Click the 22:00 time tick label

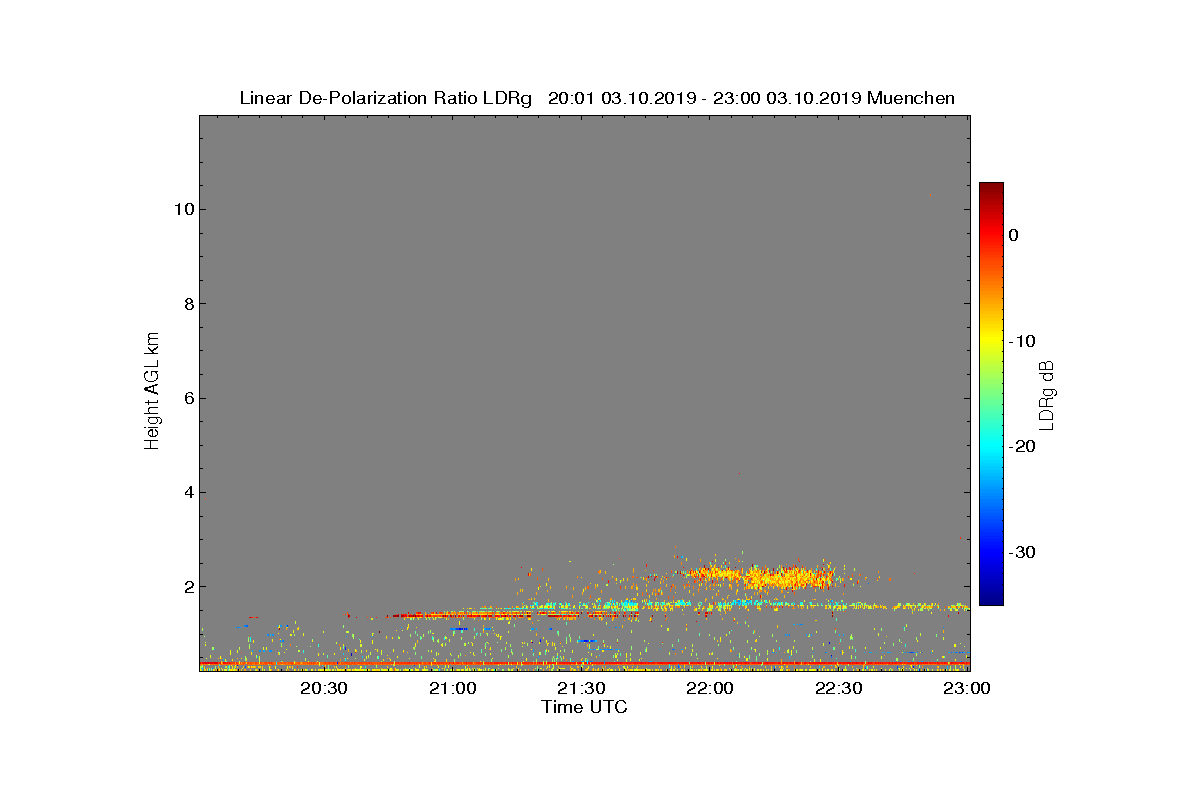[711, 689]
